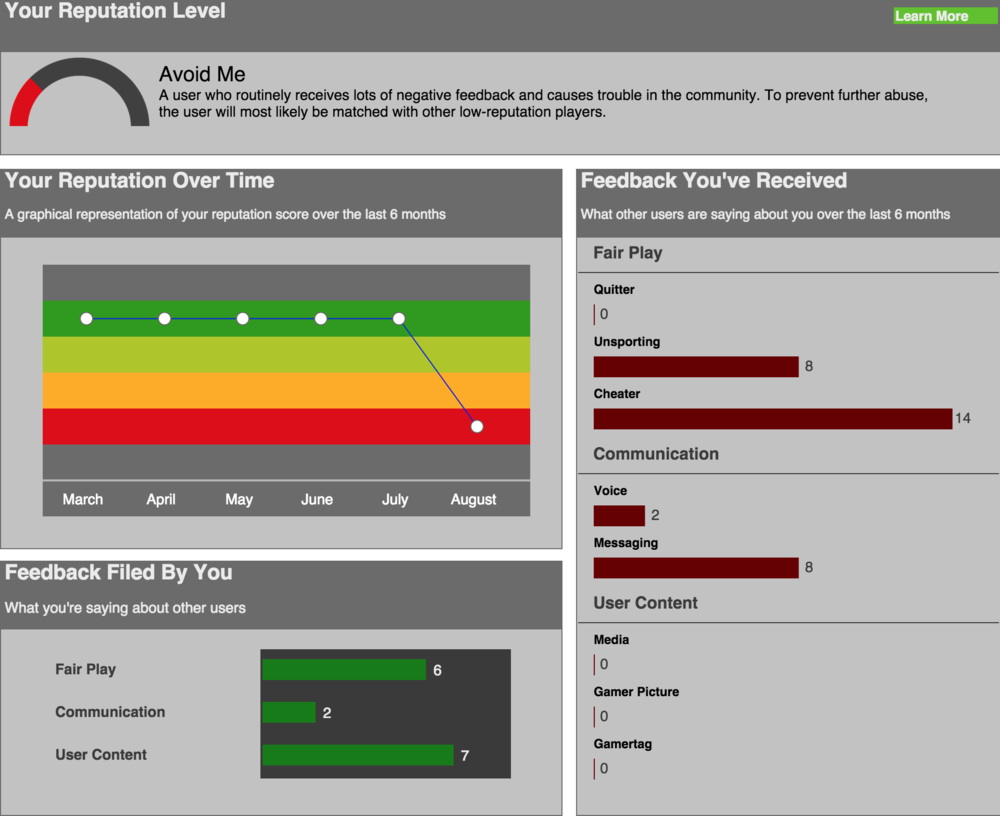This screenshot has height=816, width=1000.
Task: Click the Unsporting feedback bar
Action: point(696,367)
